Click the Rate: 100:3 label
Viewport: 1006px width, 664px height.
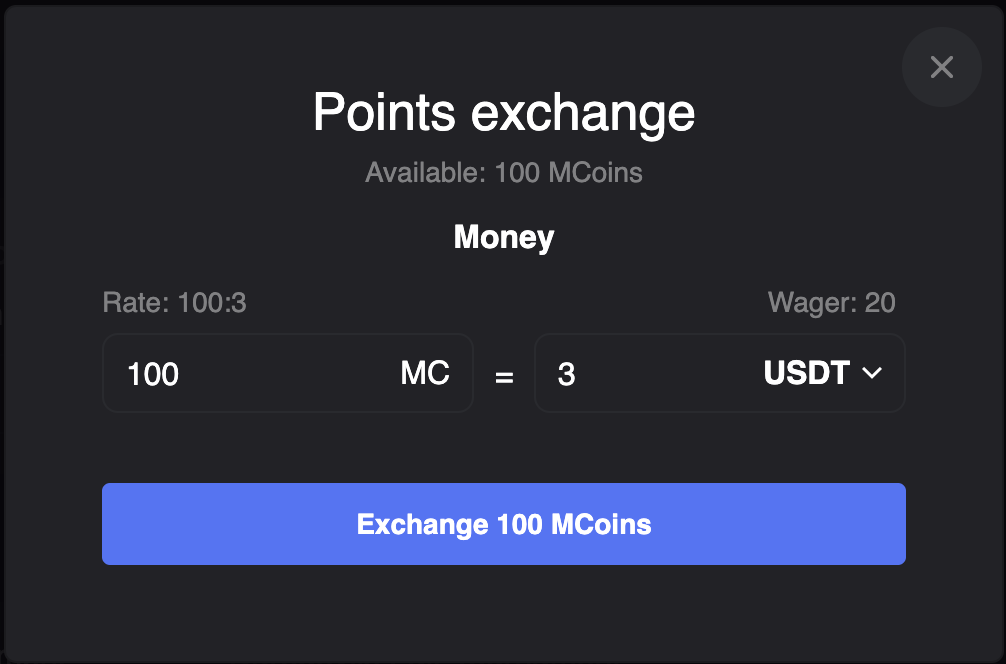[x=174, y=302]
